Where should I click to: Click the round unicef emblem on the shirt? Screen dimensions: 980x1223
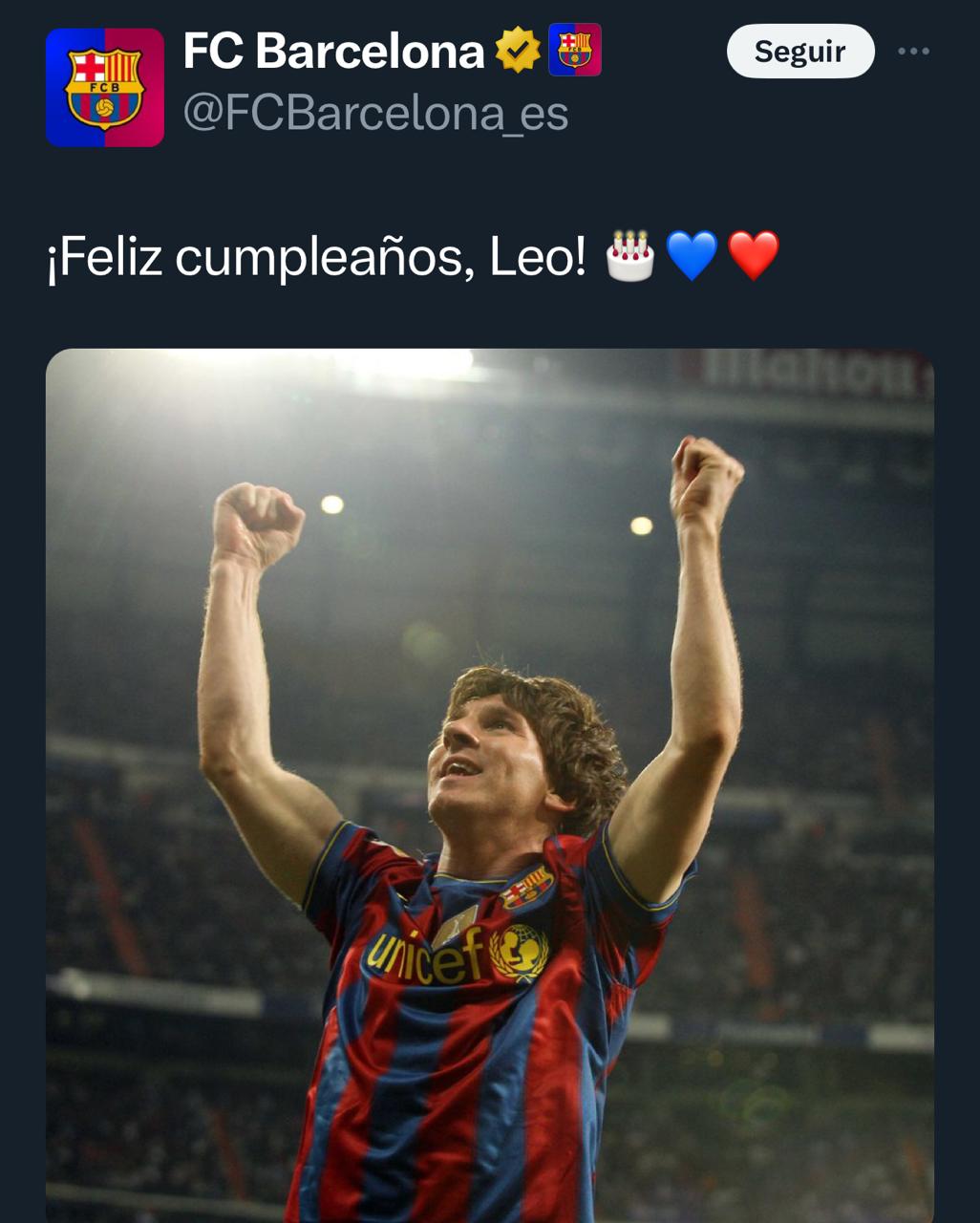(519, 951)
